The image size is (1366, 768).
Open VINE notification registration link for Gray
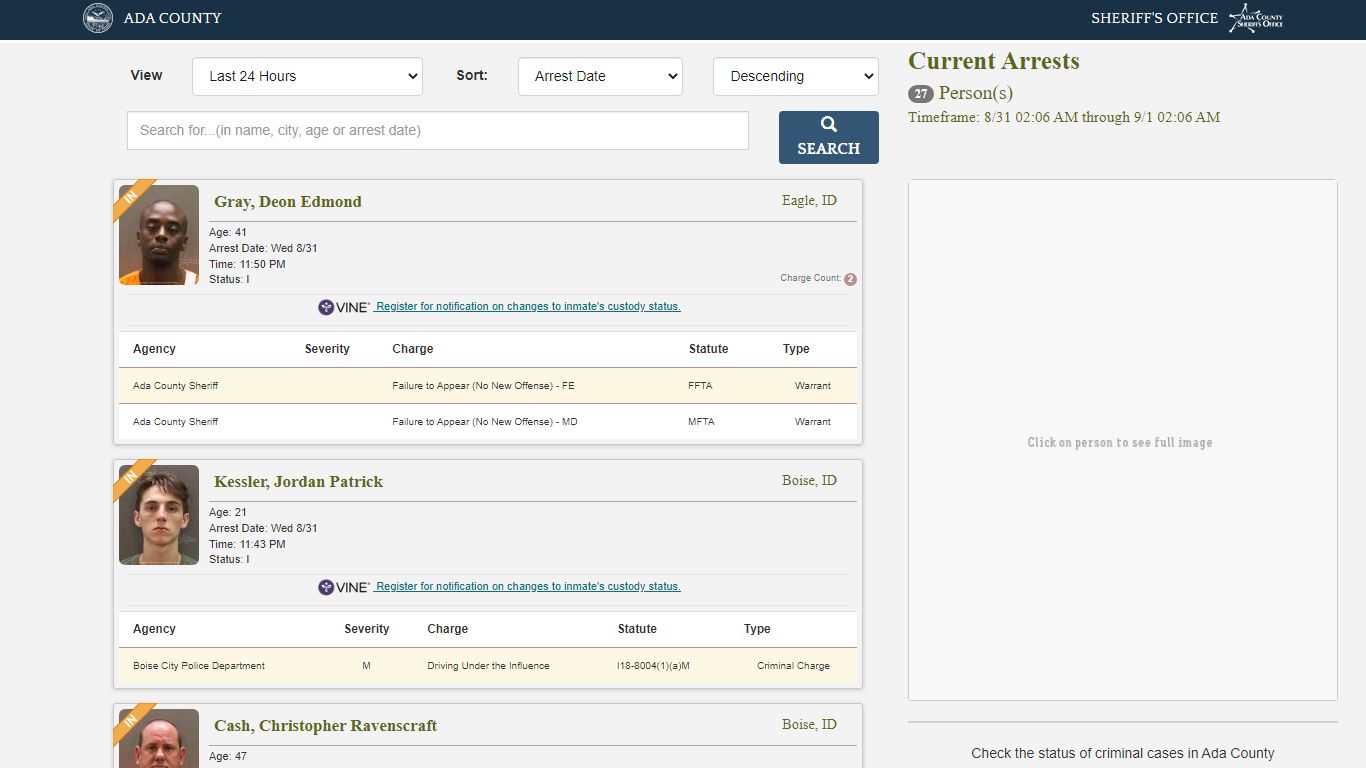pos(528,307)
